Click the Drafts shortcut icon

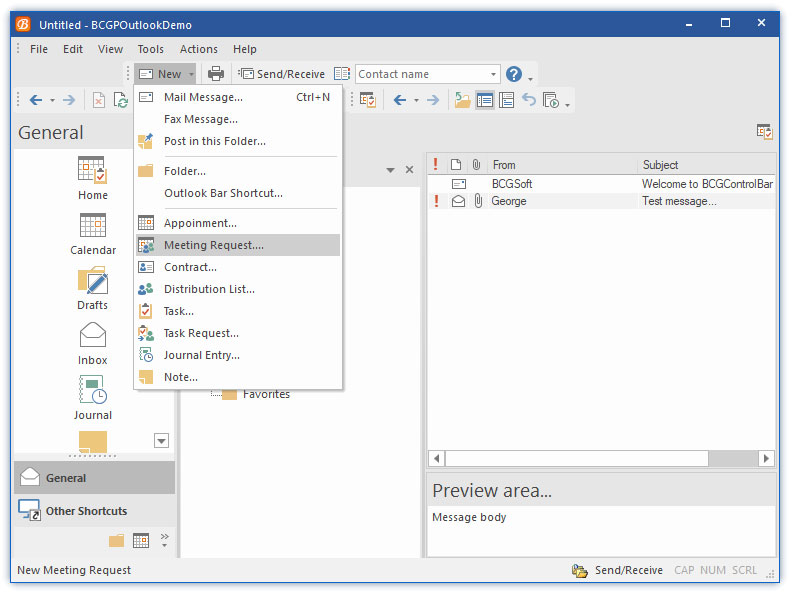[x=93, y=282]
